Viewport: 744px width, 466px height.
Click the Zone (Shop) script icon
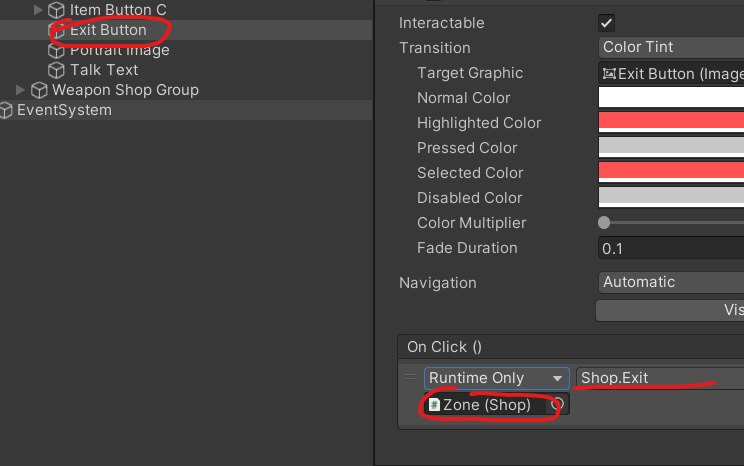434,405
